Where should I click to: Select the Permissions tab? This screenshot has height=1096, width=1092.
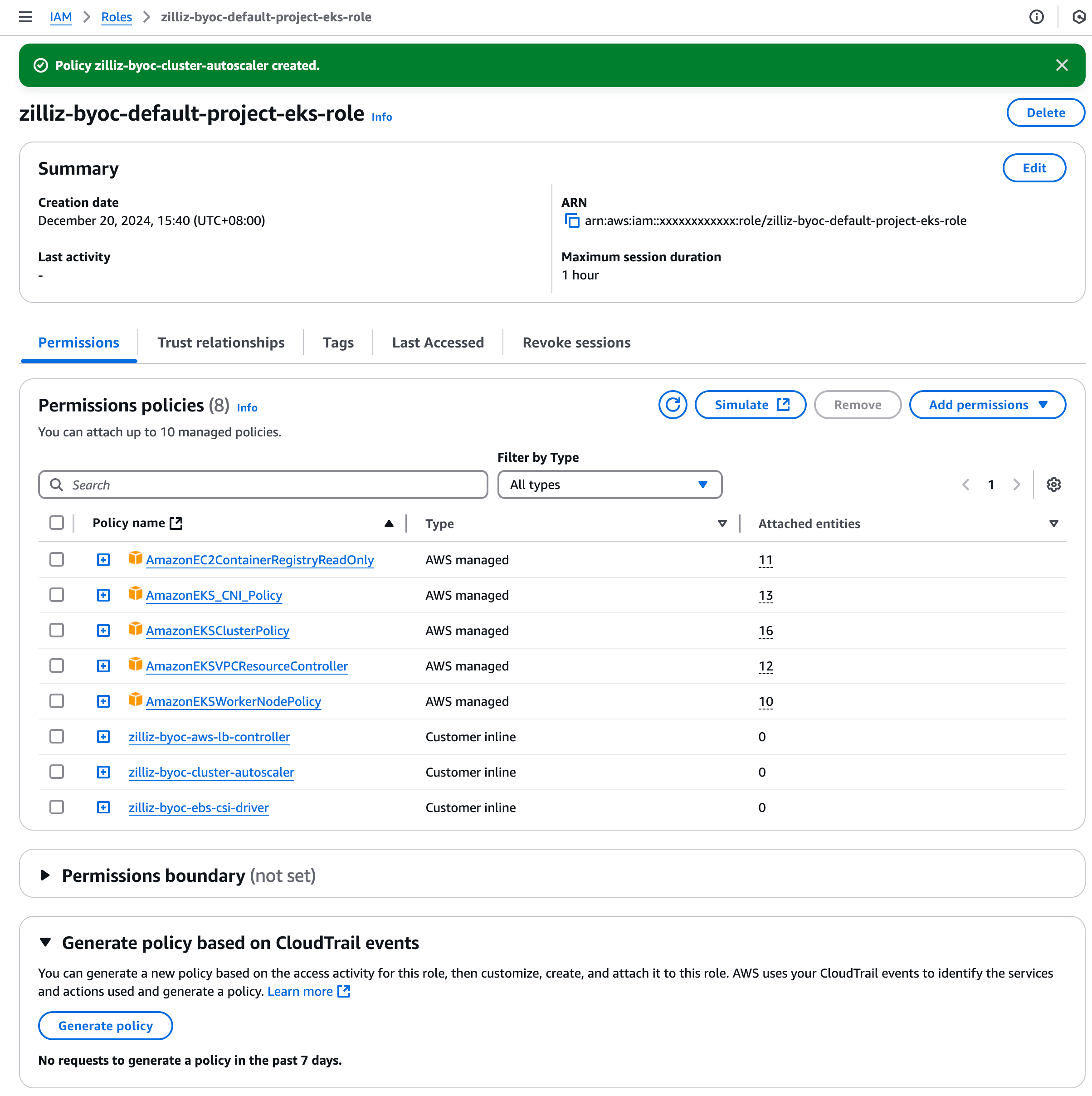(79, 342)
